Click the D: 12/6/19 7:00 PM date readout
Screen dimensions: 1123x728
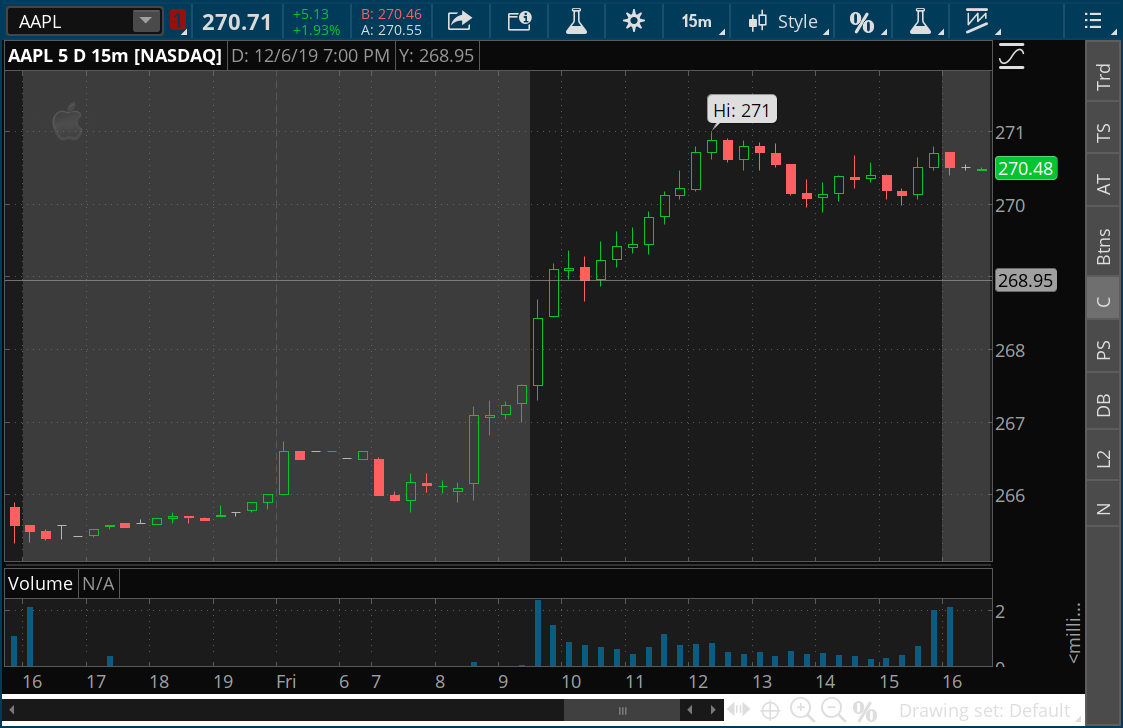point(310,55)
